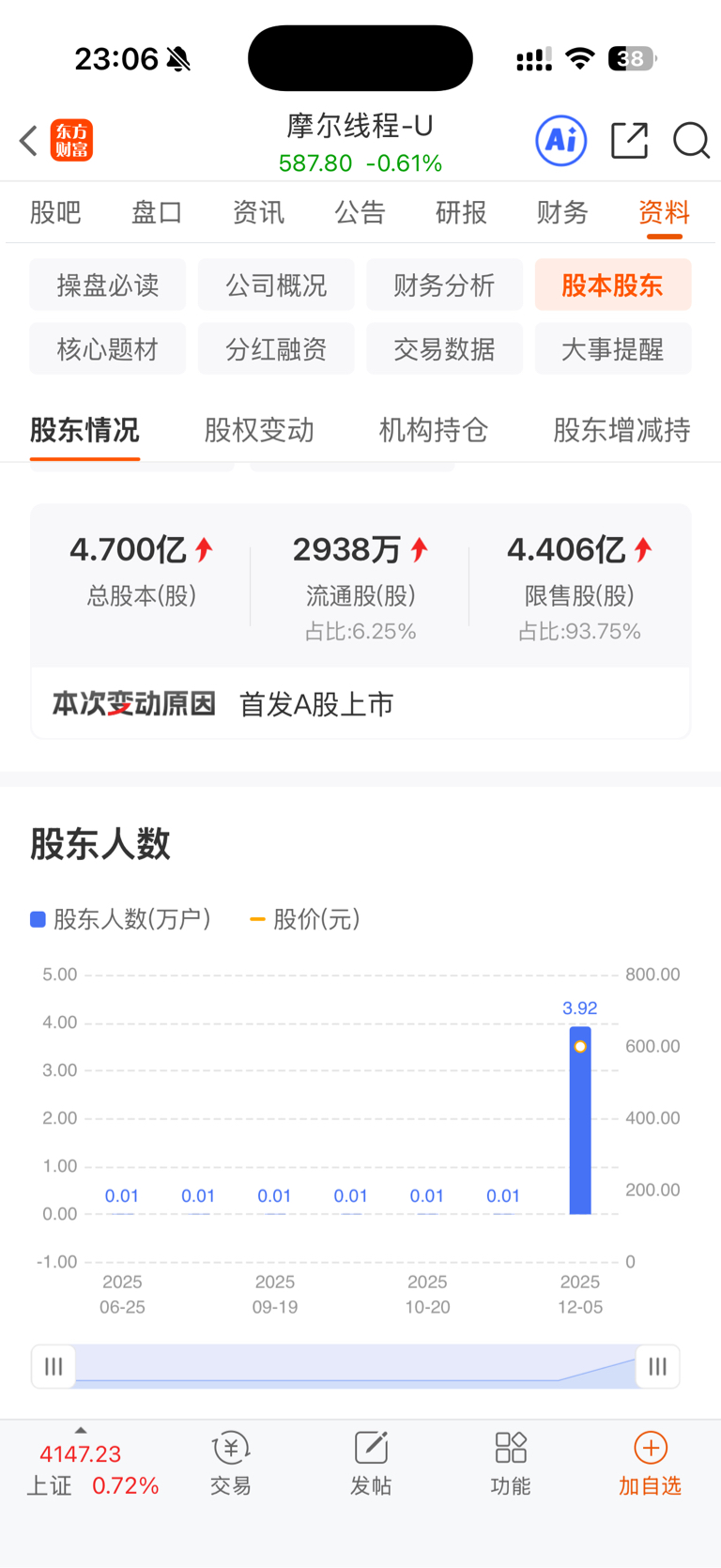Switch to the 盘口 tab
The width and height of the screenshot is (721, 1568).
click(x=157, y=212)
